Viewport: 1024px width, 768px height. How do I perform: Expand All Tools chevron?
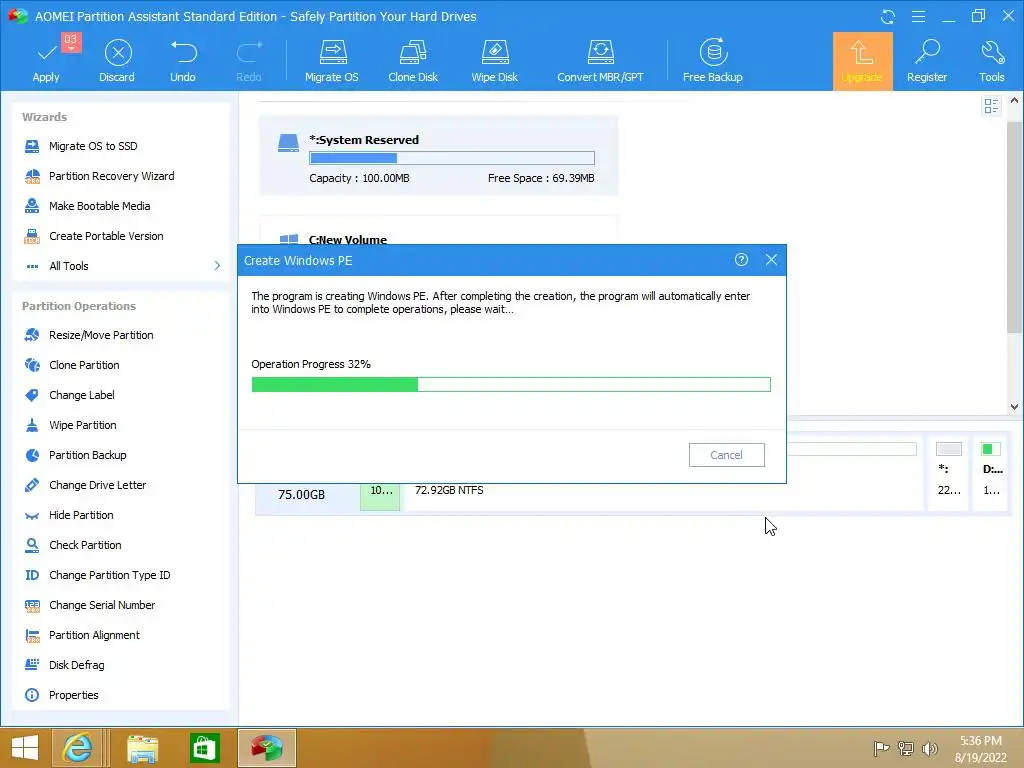coord(217,266)
